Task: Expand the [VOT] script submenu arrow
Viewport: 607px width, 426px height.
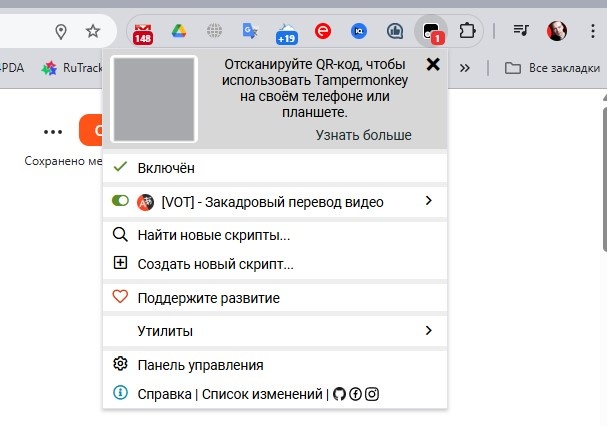Action: click(428, 201)
